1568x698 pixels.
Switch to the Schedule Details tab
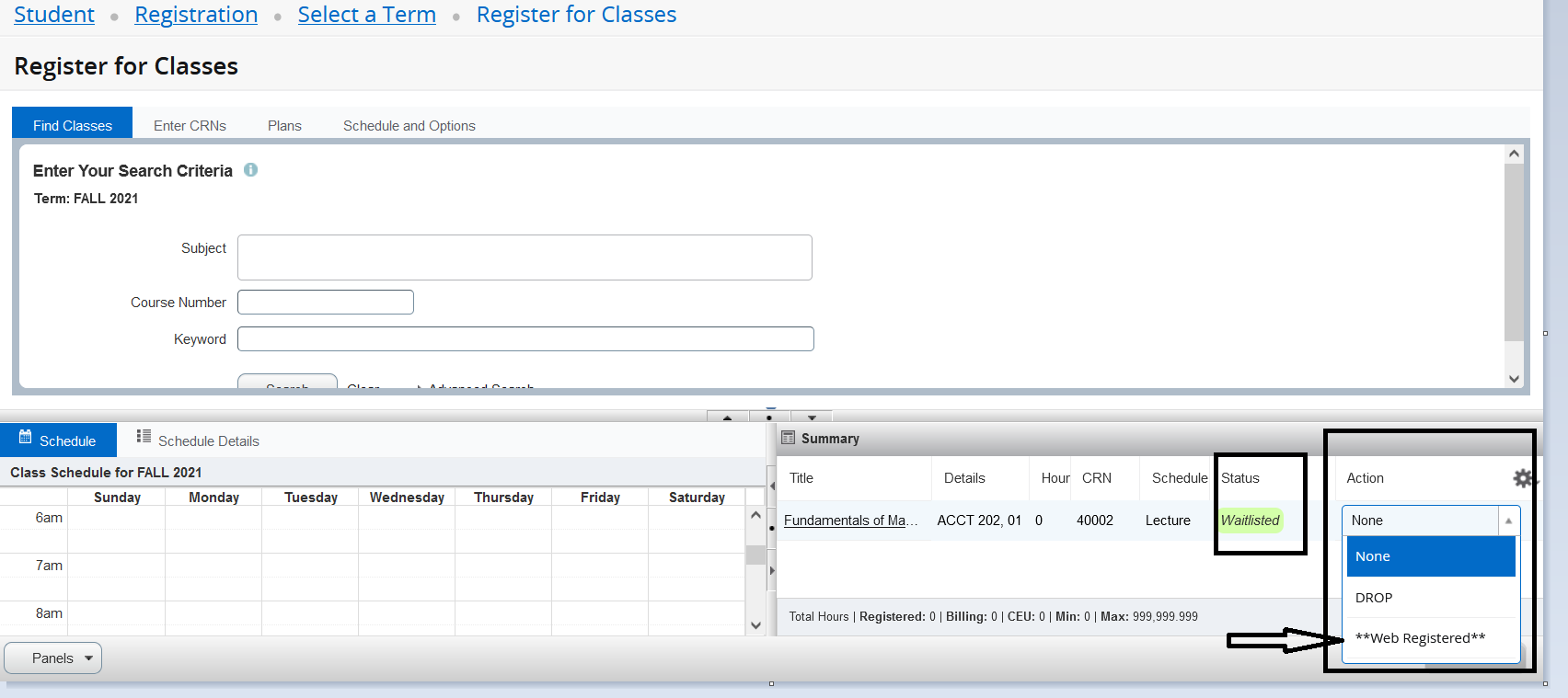pos(198,441)
